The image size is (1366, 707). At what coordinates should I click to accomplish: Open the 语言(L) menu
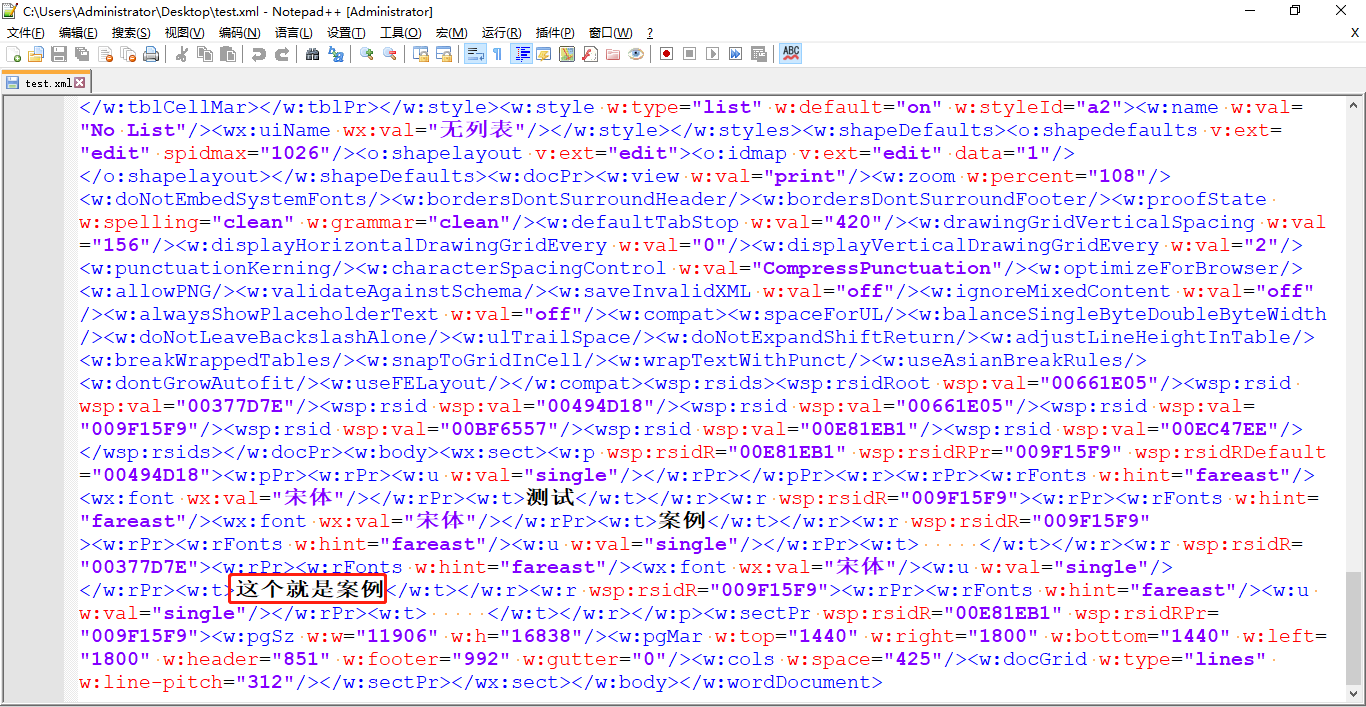[x=293, y=33]
